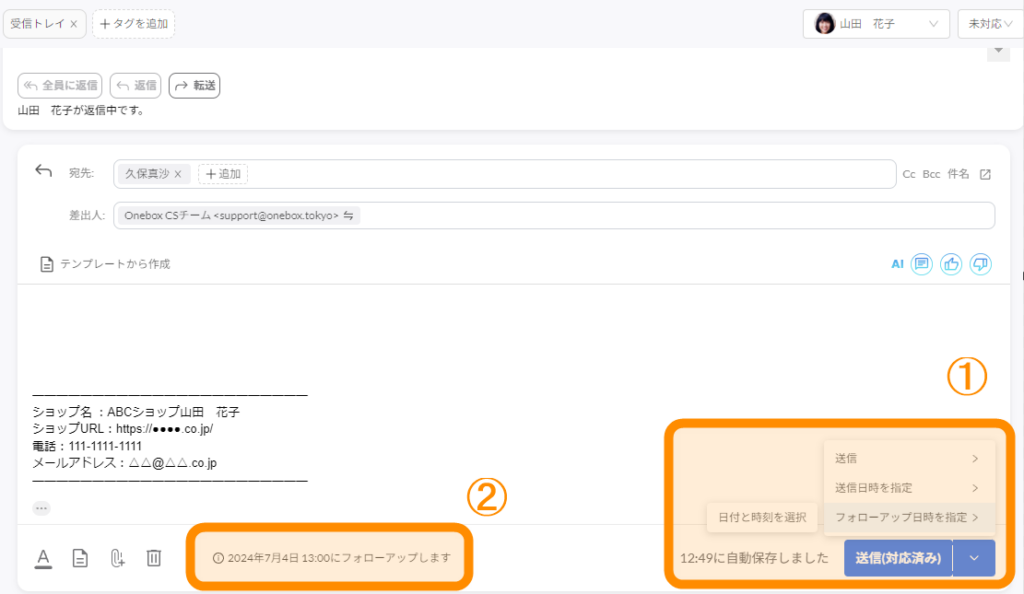Expand send options arrow beside 送信(対応済み)
Image resolution: width=1024 pixels, height=594 pixels.
(x=974, y=559)
